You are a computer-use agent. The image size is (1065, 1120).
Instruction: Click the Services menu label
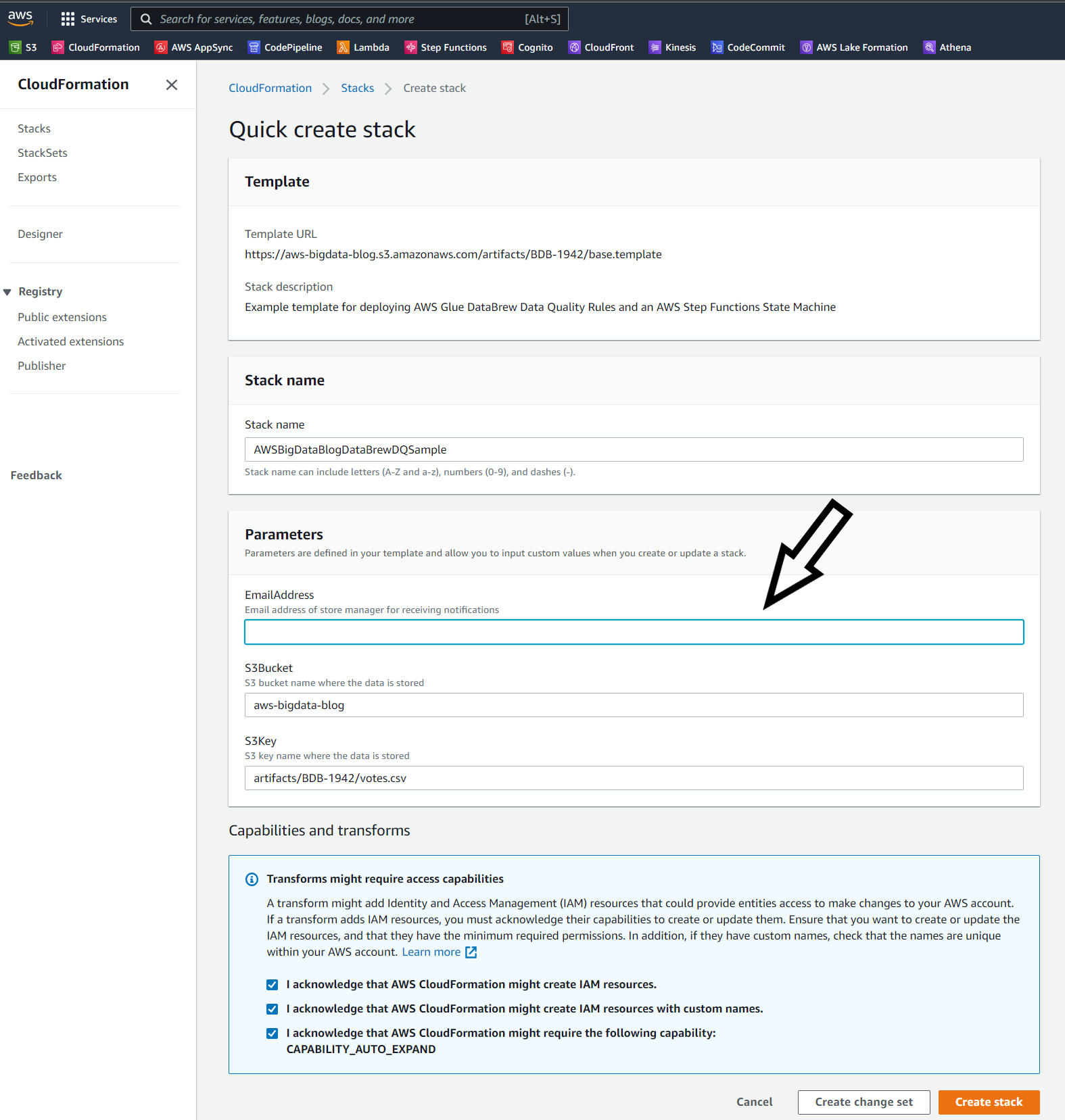pyautogui.click(x=99, y=19)
